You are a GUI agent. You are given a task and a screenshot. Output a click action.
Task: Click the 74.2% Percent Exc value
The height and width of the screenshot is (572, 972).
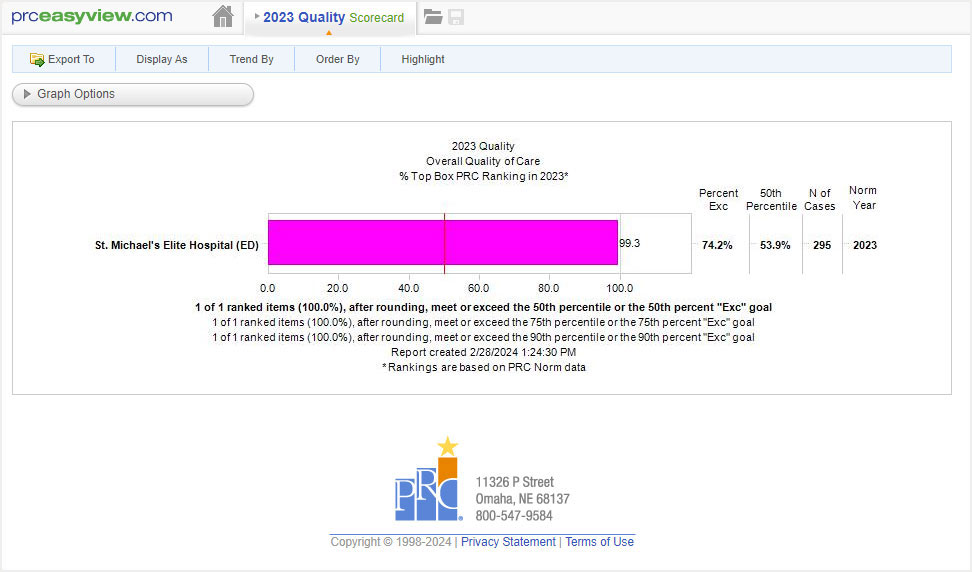pyautogui.click(x=717, y=245)
